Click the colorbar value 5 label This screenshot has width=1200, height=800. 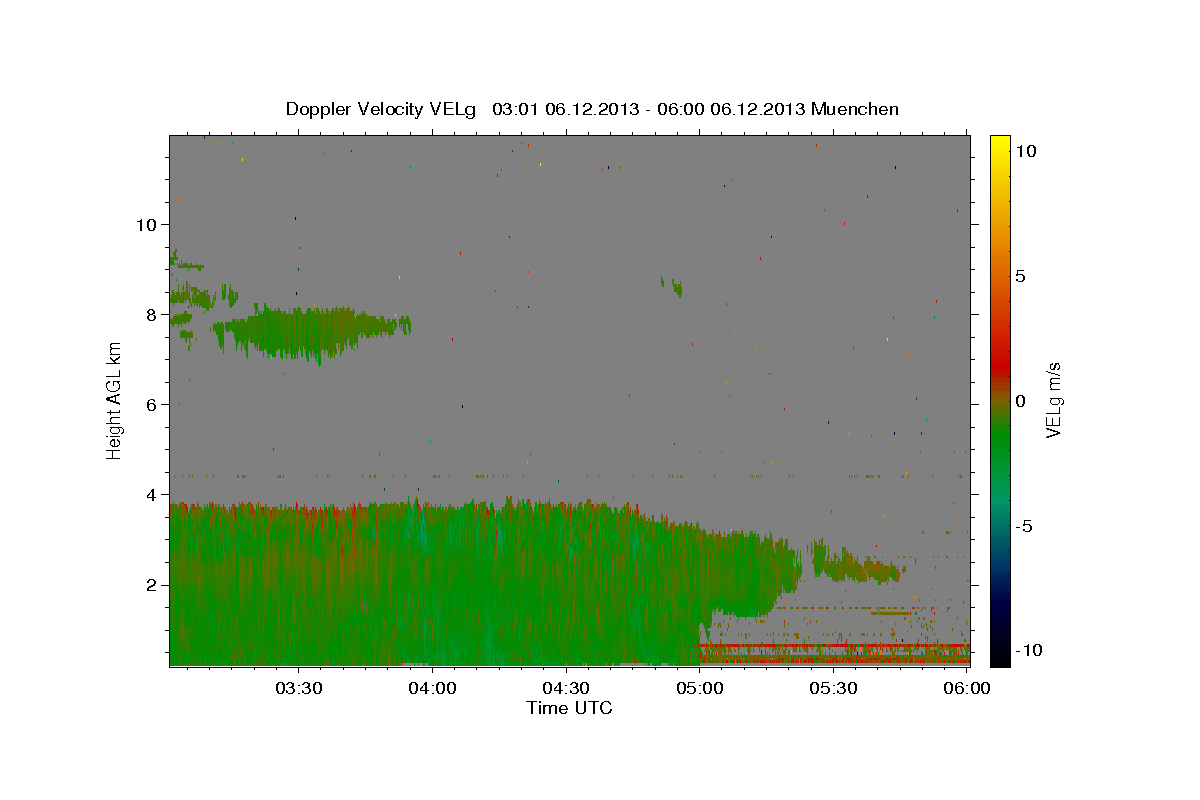[x=1020, y=276]
